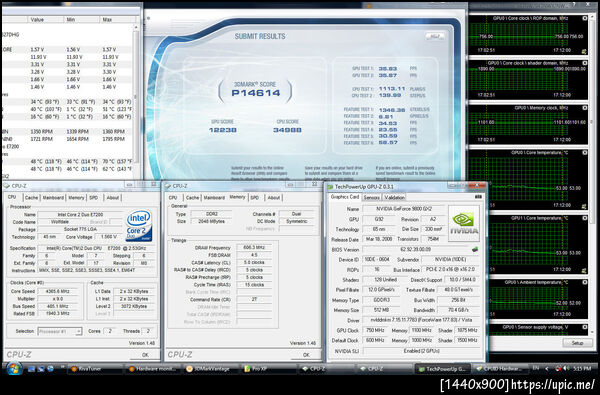Screen dimensions: 600x395
Task: Click the corner box icon of the GPU0 Memory clock graph
Action: click(585, 108)
